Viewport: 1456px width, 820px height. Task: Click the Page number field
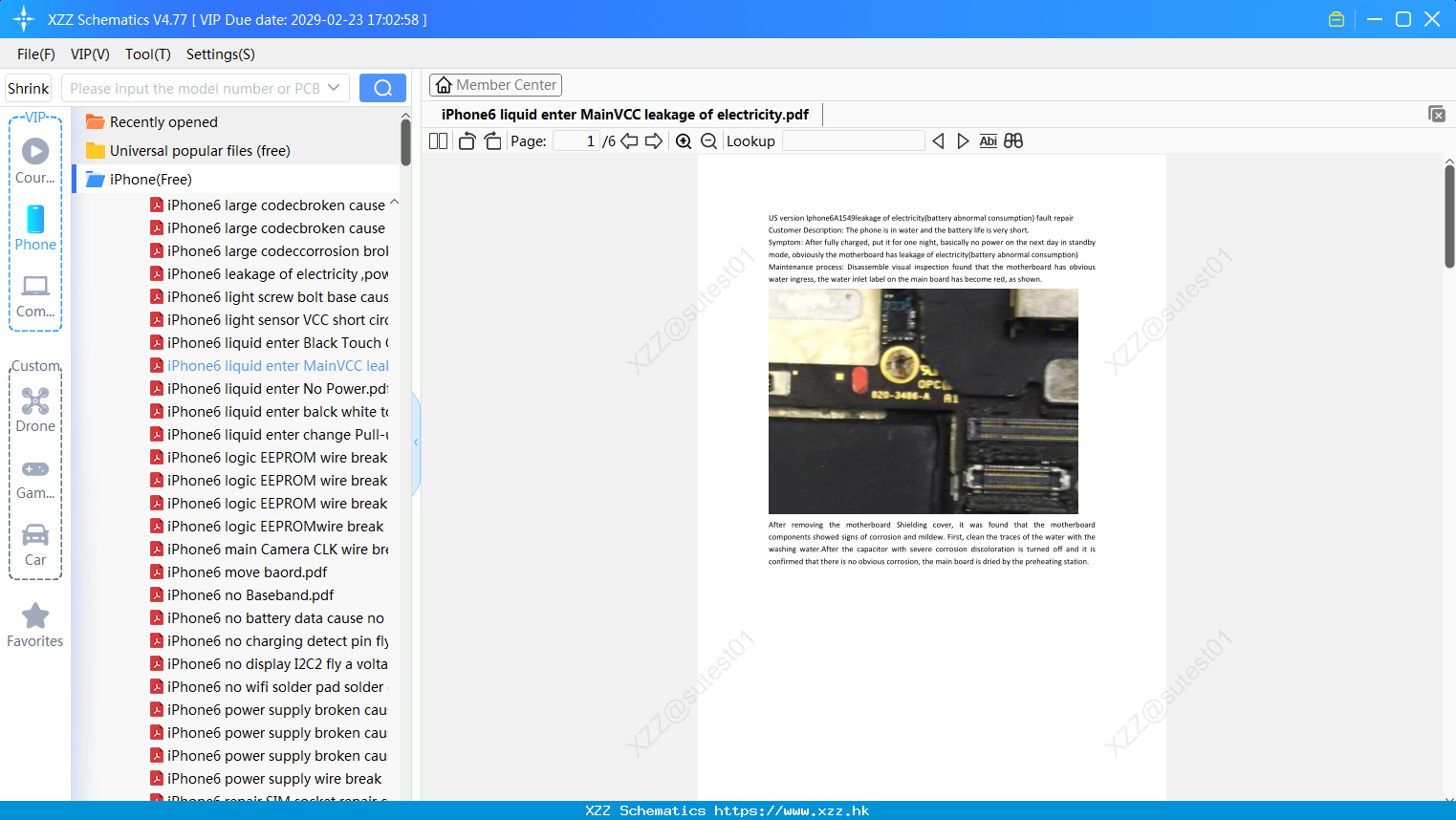pos(576,140)
